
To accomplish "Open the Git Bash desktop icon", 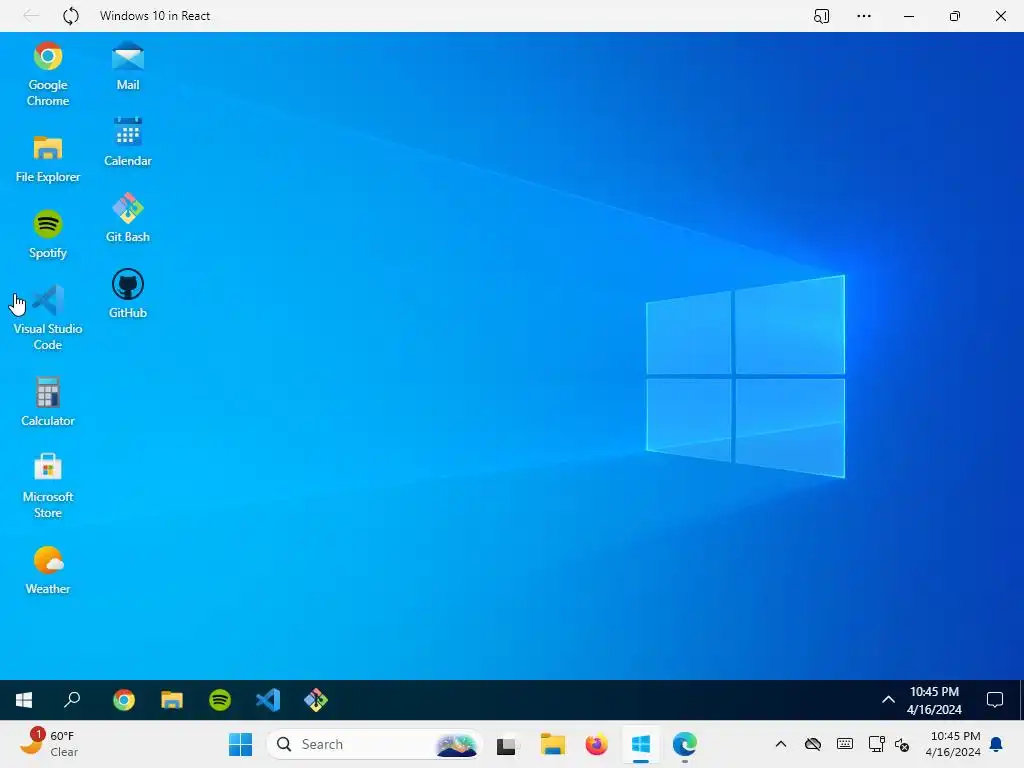I will 127,218.
